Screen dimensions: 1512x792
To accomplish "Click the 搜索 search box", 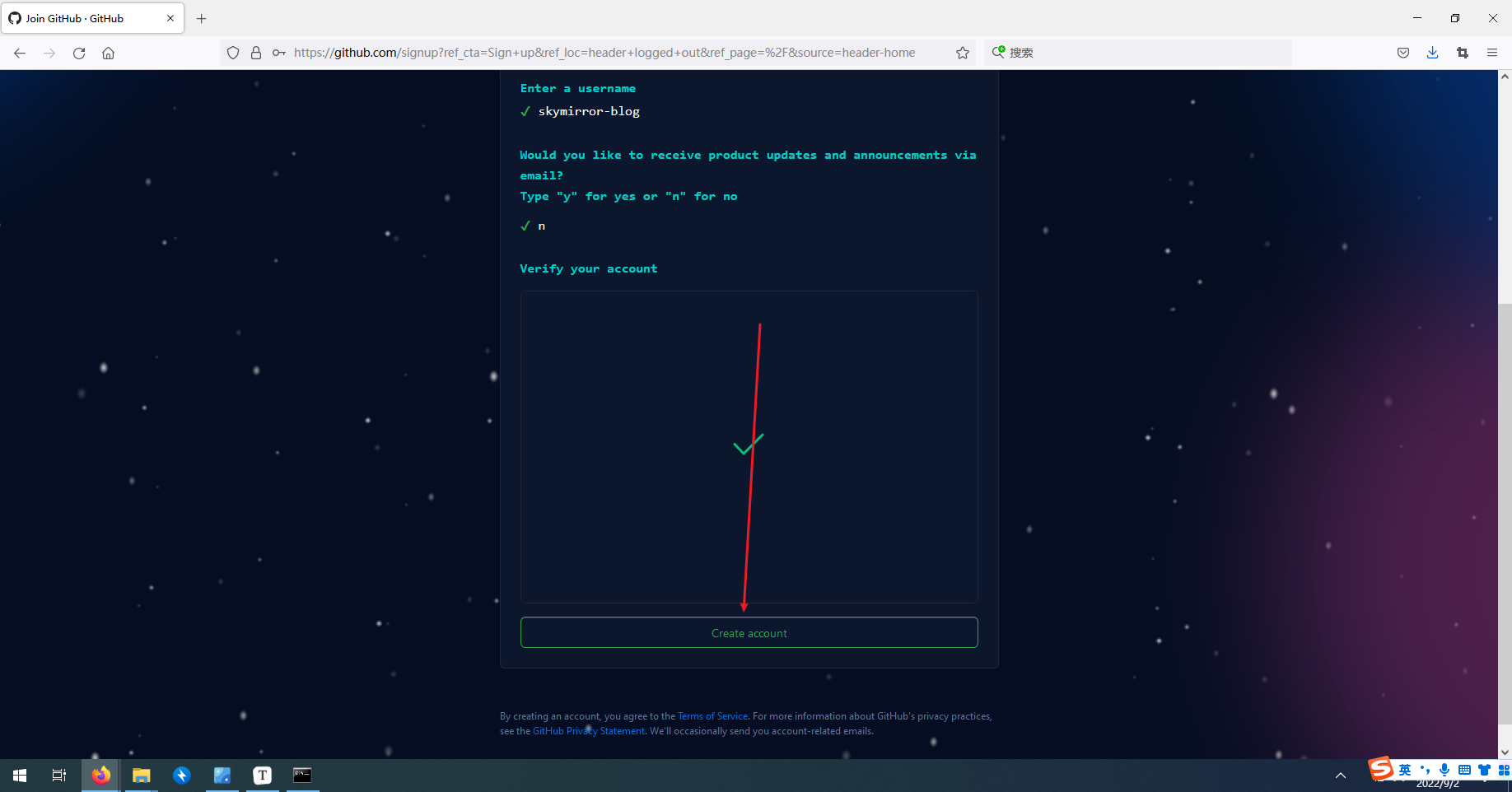I will (x=1138, y=53).
